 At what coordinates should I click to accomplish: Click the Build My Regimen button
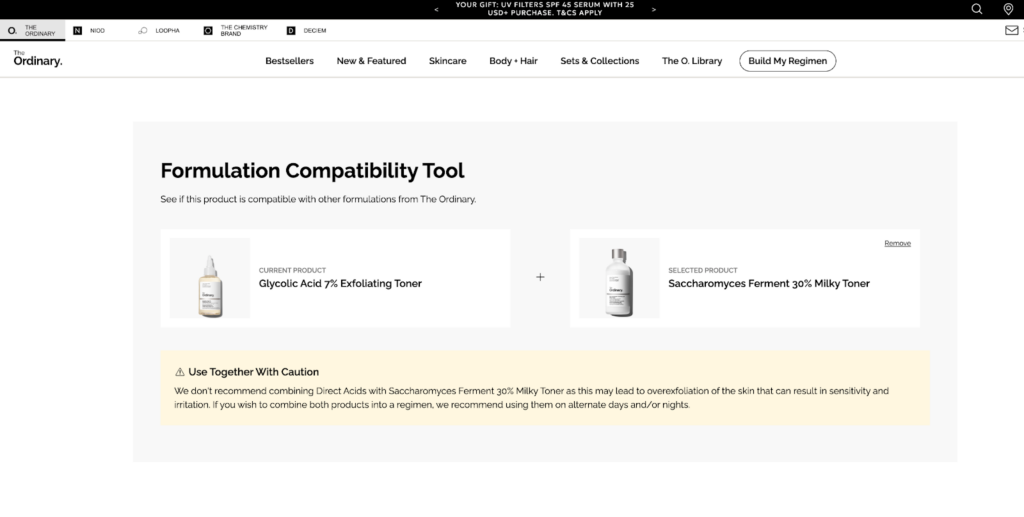(x=787, y=61)
